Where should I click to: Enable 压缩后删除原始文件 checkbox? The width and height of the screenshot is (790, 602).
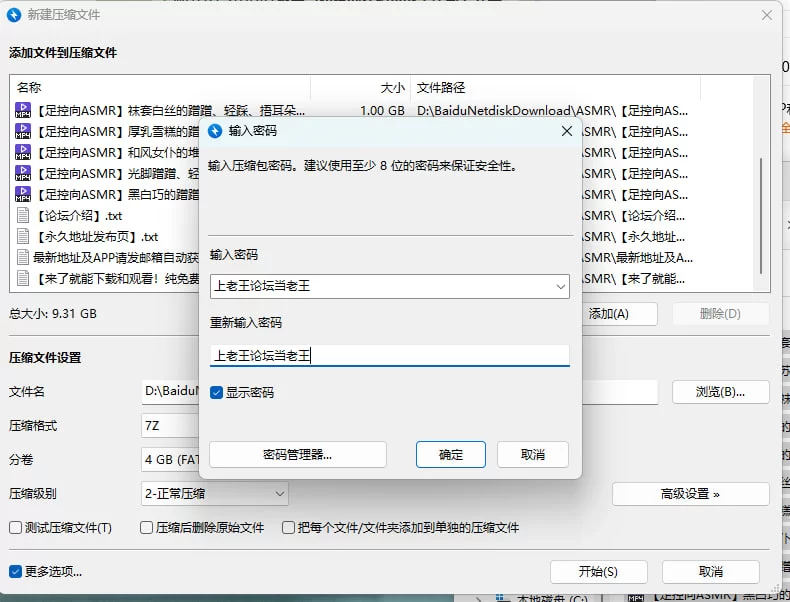click(146, 527)
